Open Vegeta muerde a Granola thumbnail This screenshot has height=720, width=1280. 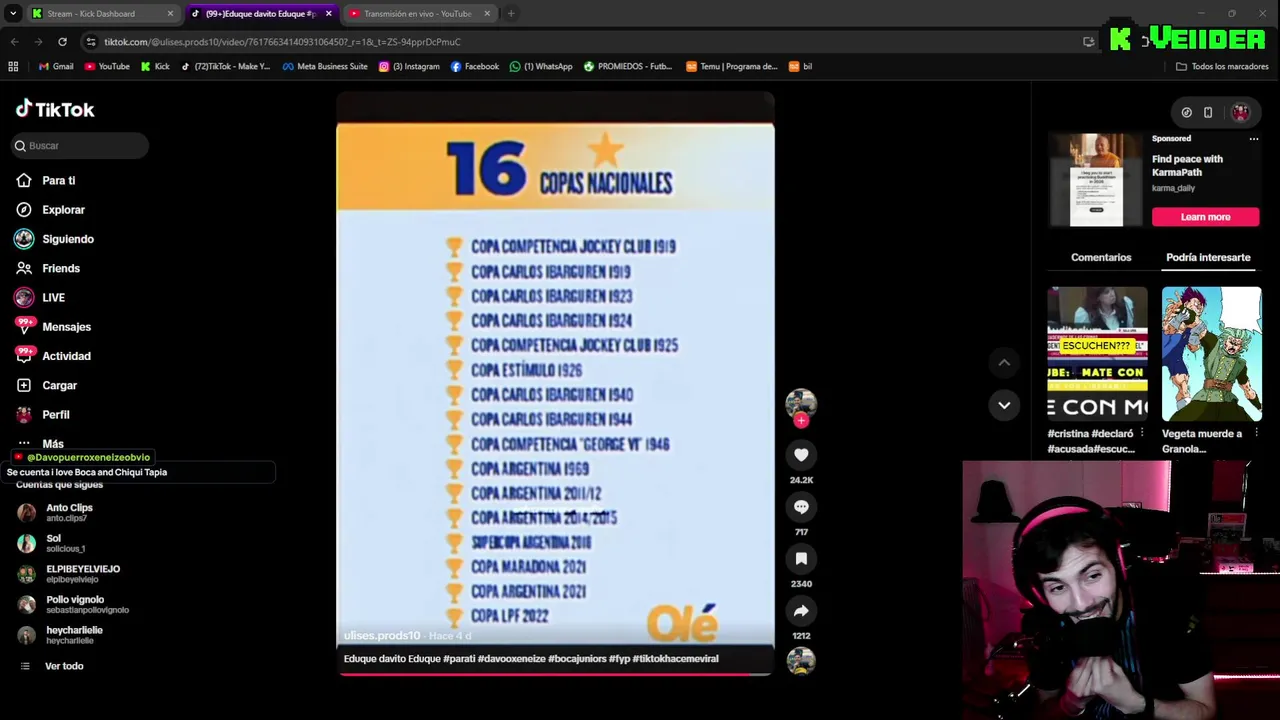click(x=1211, y=354)
